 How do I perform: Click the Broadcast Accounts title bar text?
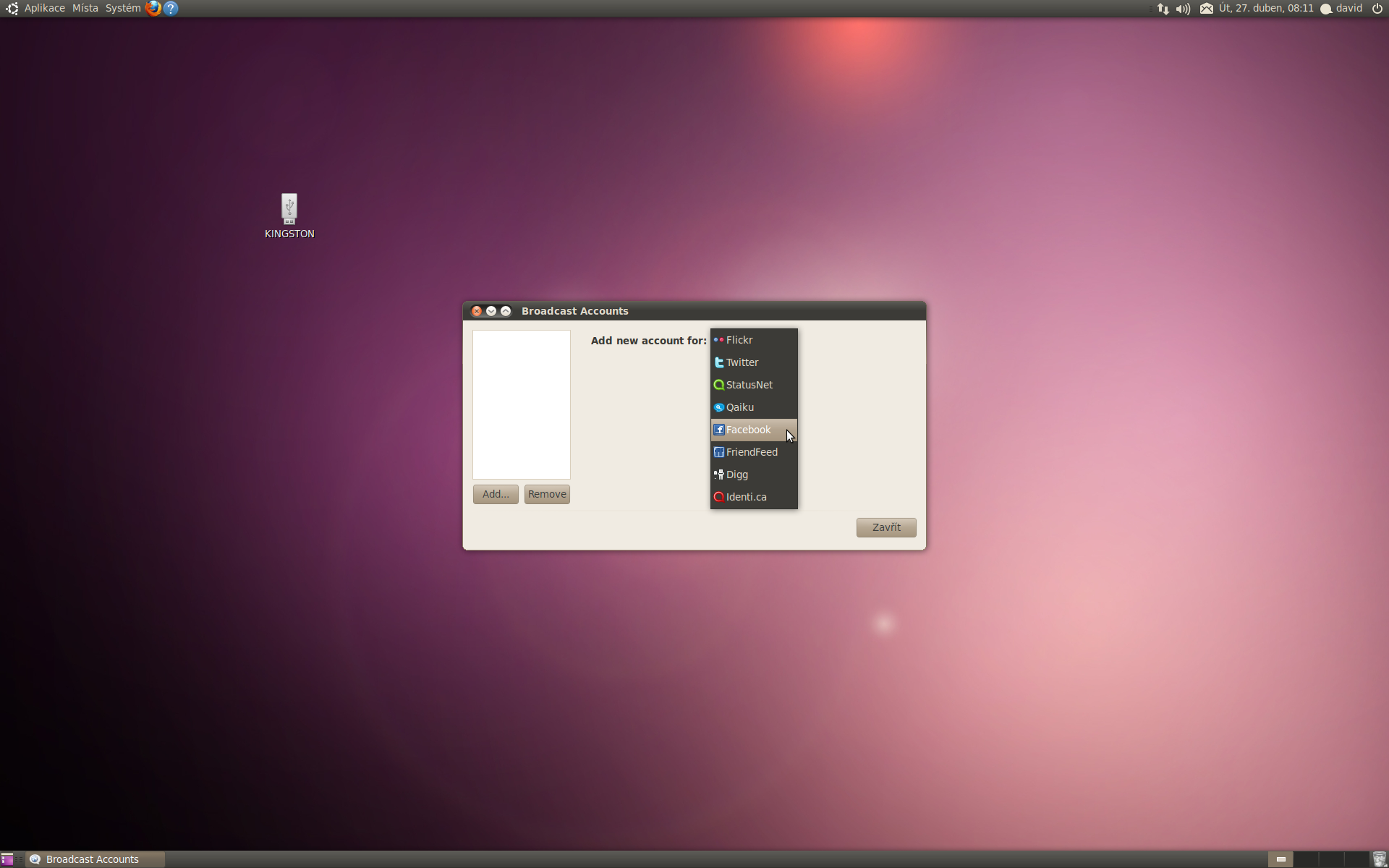click(x=575, y=311)
